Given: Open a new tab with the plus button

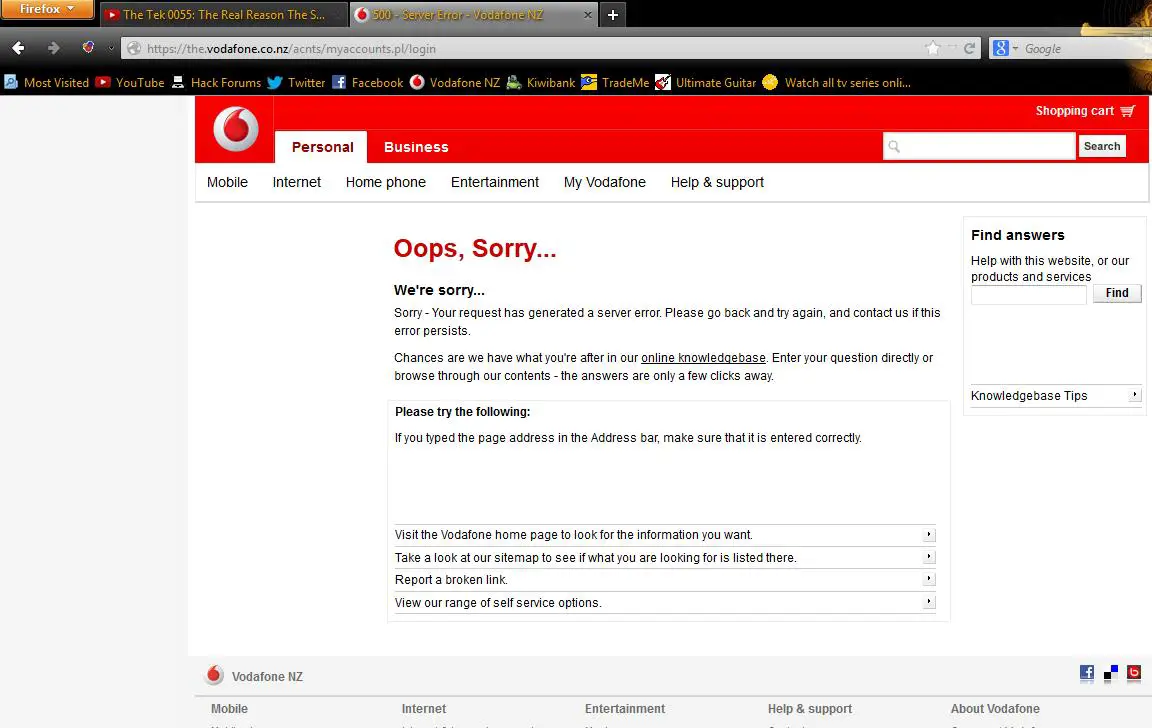Looking at the screenshot, I should [613, 15].
